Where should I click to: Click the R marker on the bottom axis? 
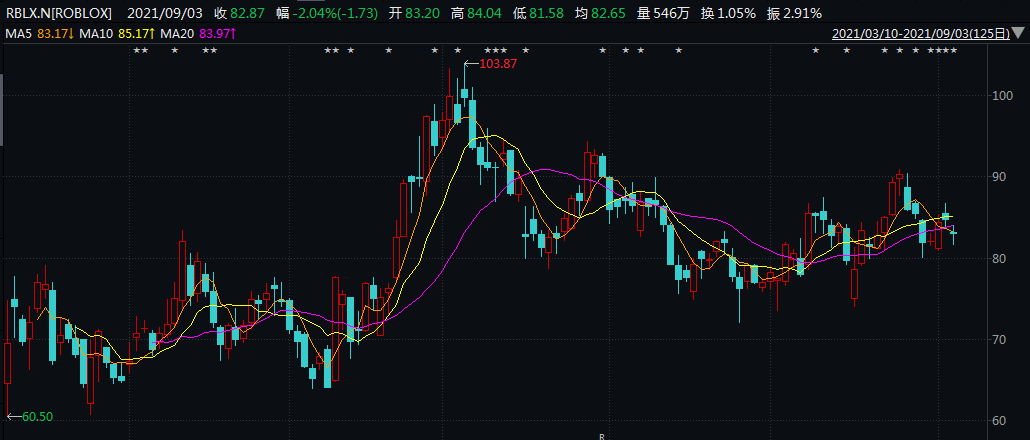click(601, 436)
